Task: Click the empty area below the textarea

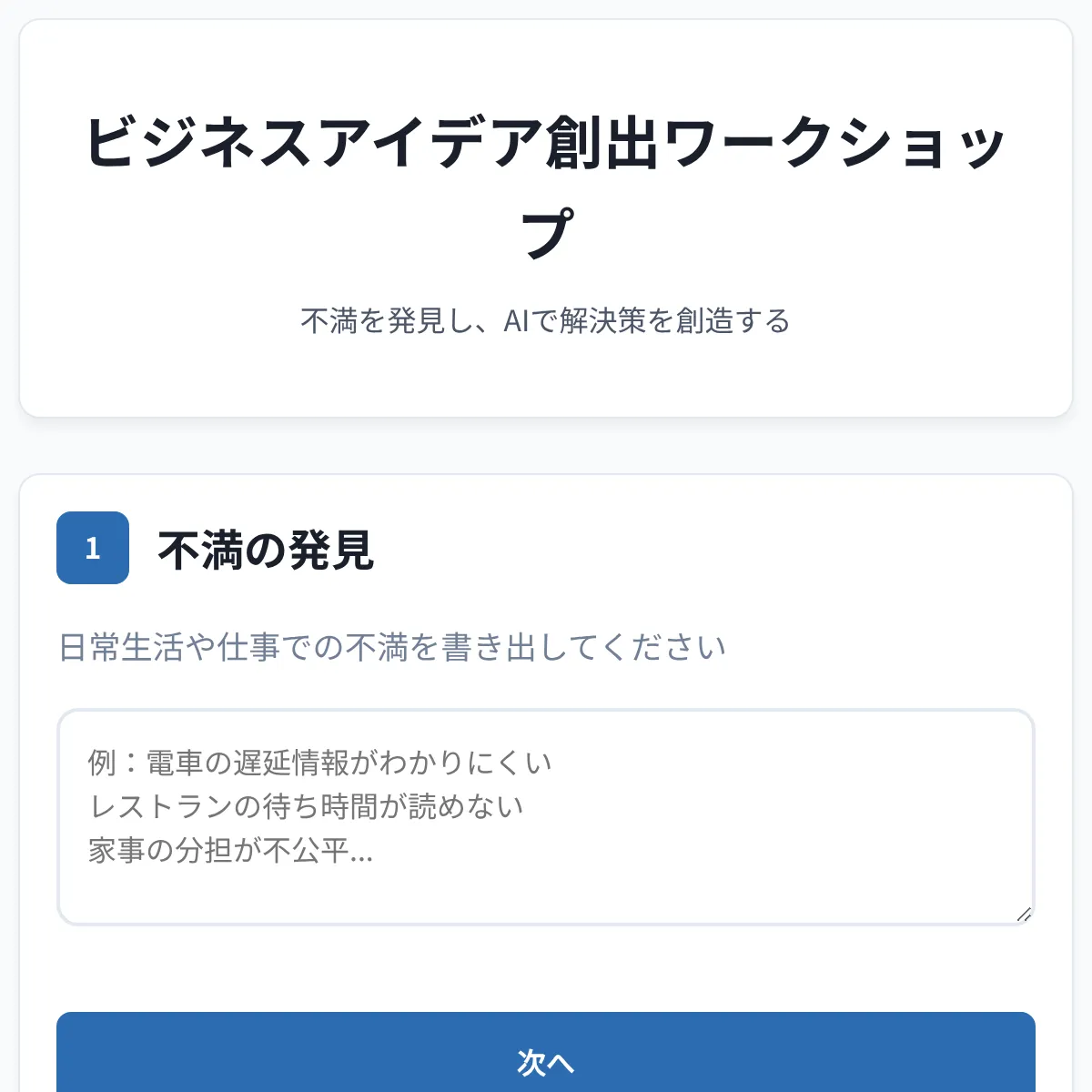Action: [545, 969]
